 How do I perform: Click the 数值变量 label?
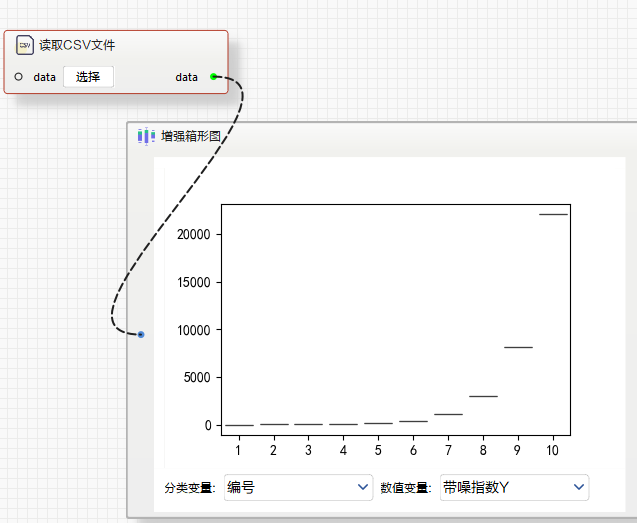[x=406, y=488]
